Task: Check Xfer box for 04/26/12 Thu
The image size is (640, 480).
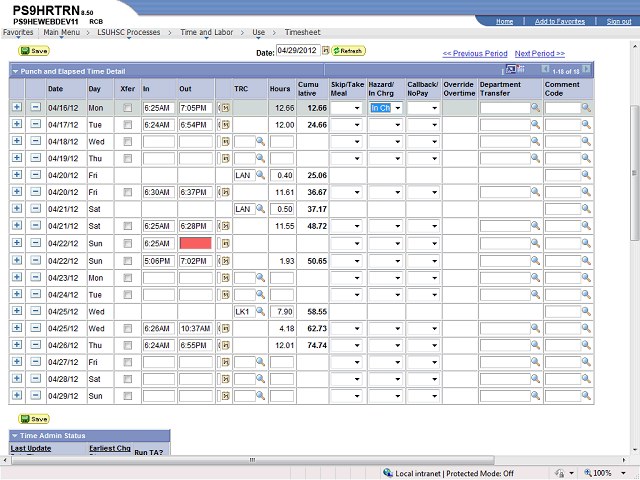Action: (128, 345)
